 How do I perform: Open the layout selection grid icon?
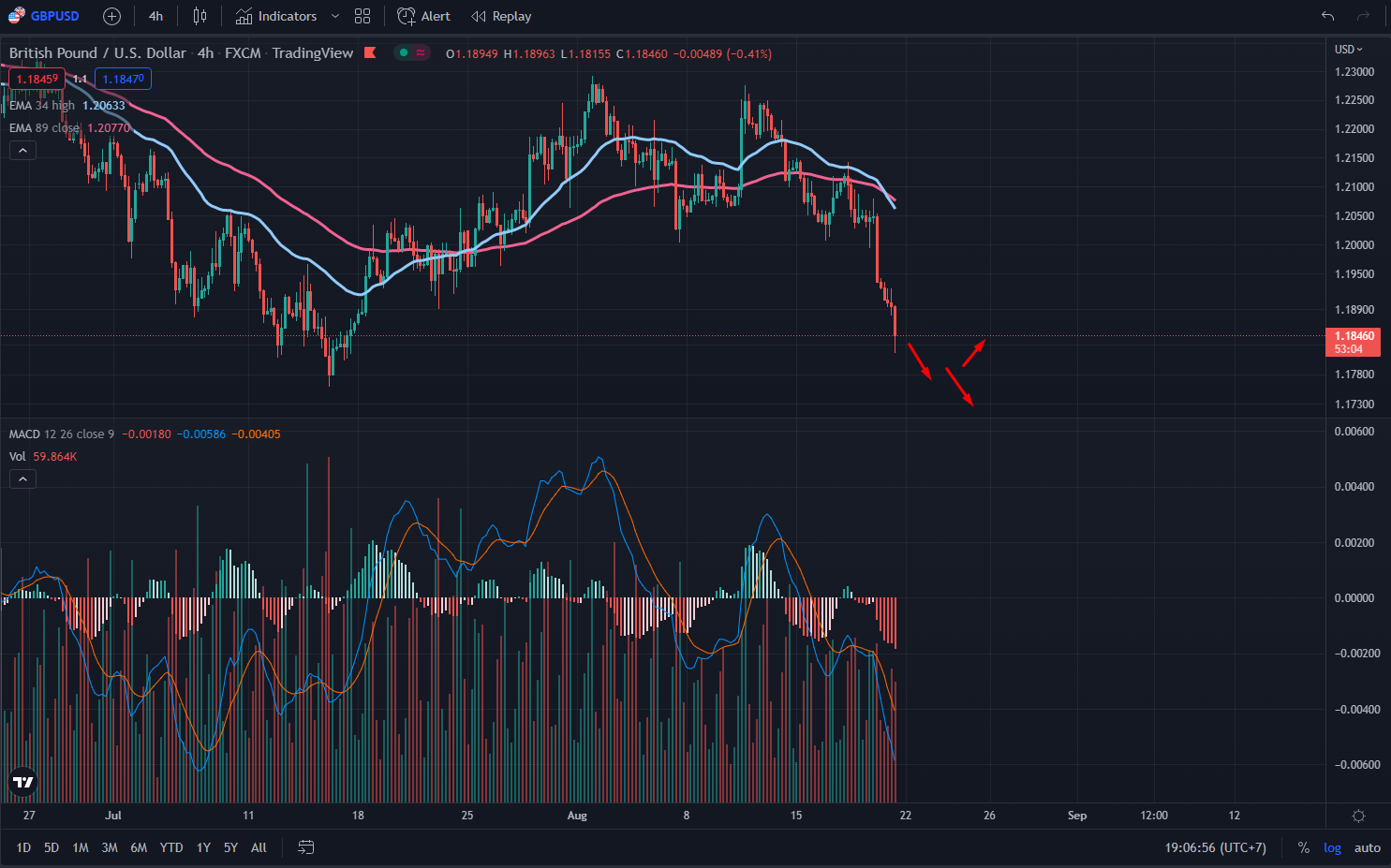pyautogui.click(x=363, y=16)
